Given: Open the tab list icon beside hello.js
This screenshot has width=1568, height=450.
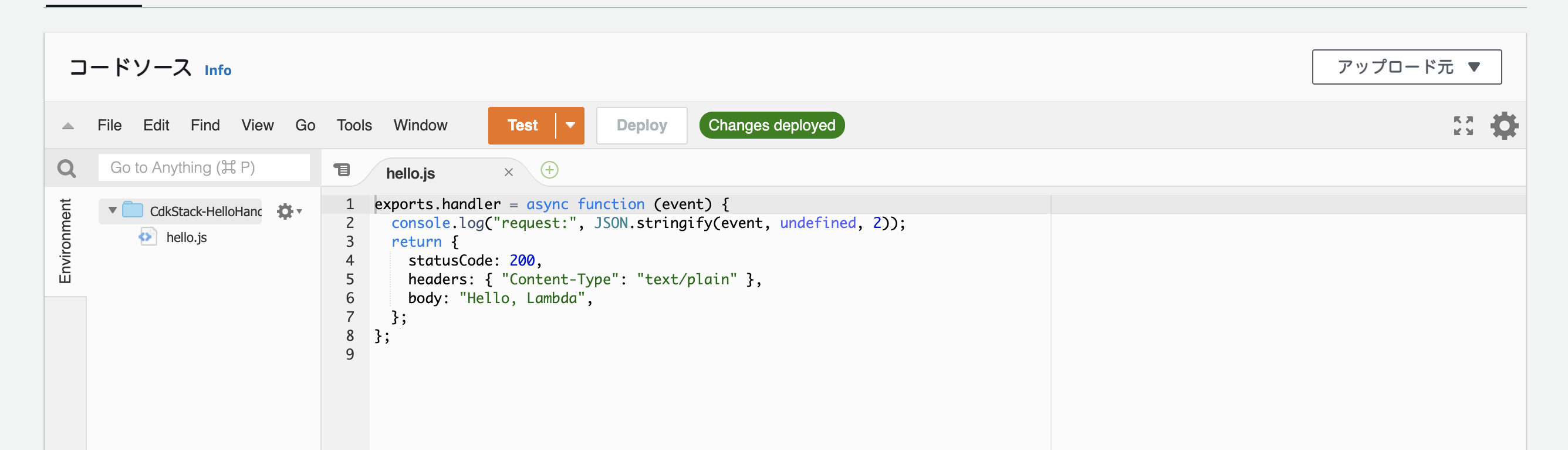Looking at the screenshot, I should tap(342, 170).
